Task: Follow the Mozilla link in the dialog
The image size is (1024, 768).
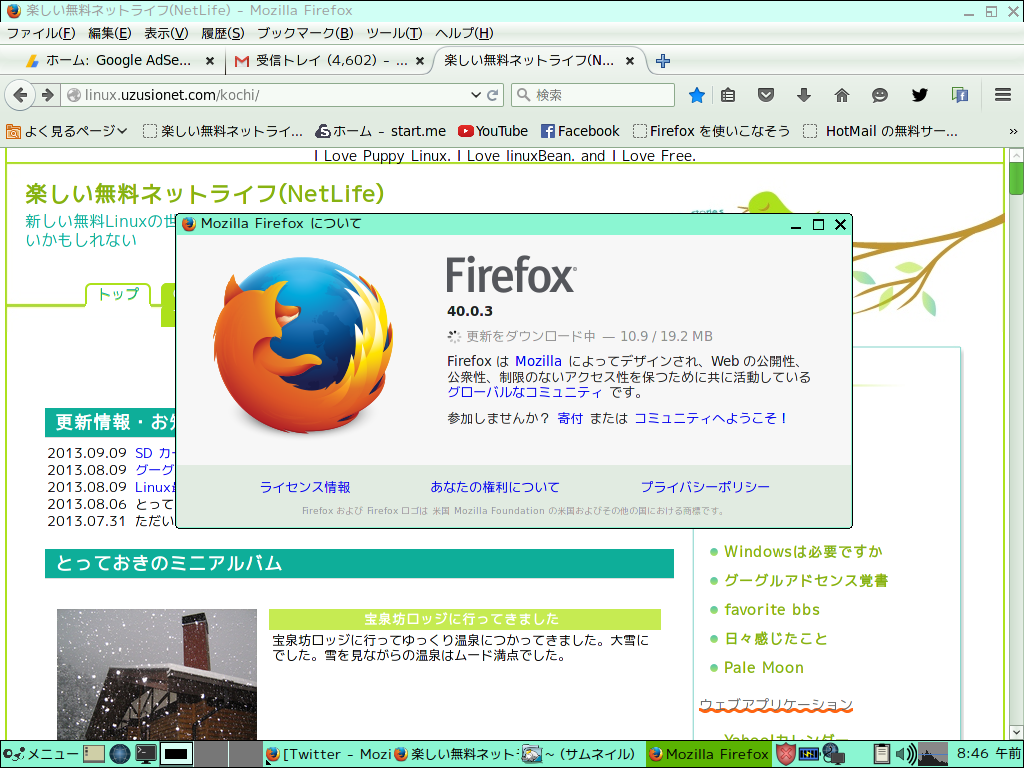Action: click(538, 361)
